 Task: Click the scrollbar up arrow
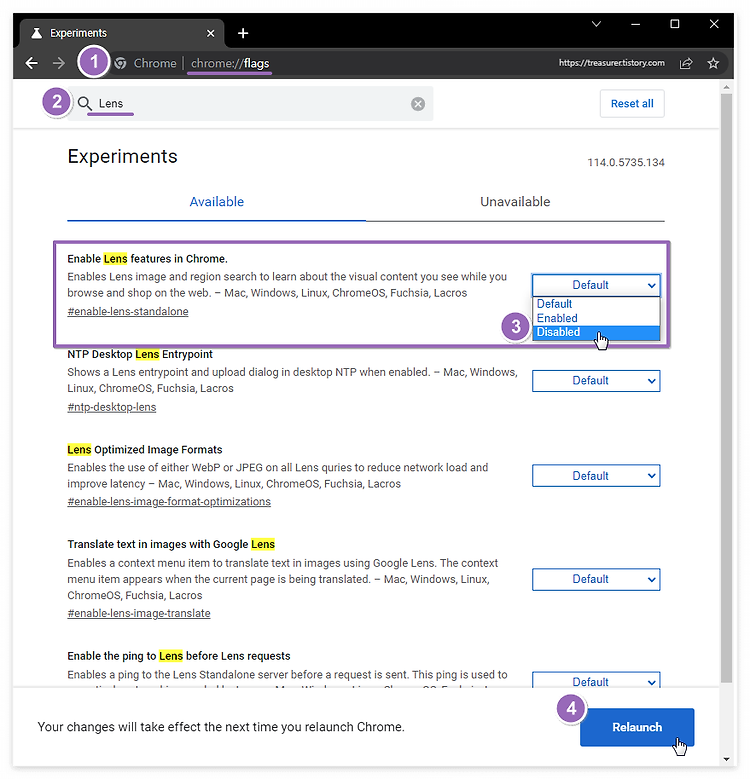coord(726,87)
